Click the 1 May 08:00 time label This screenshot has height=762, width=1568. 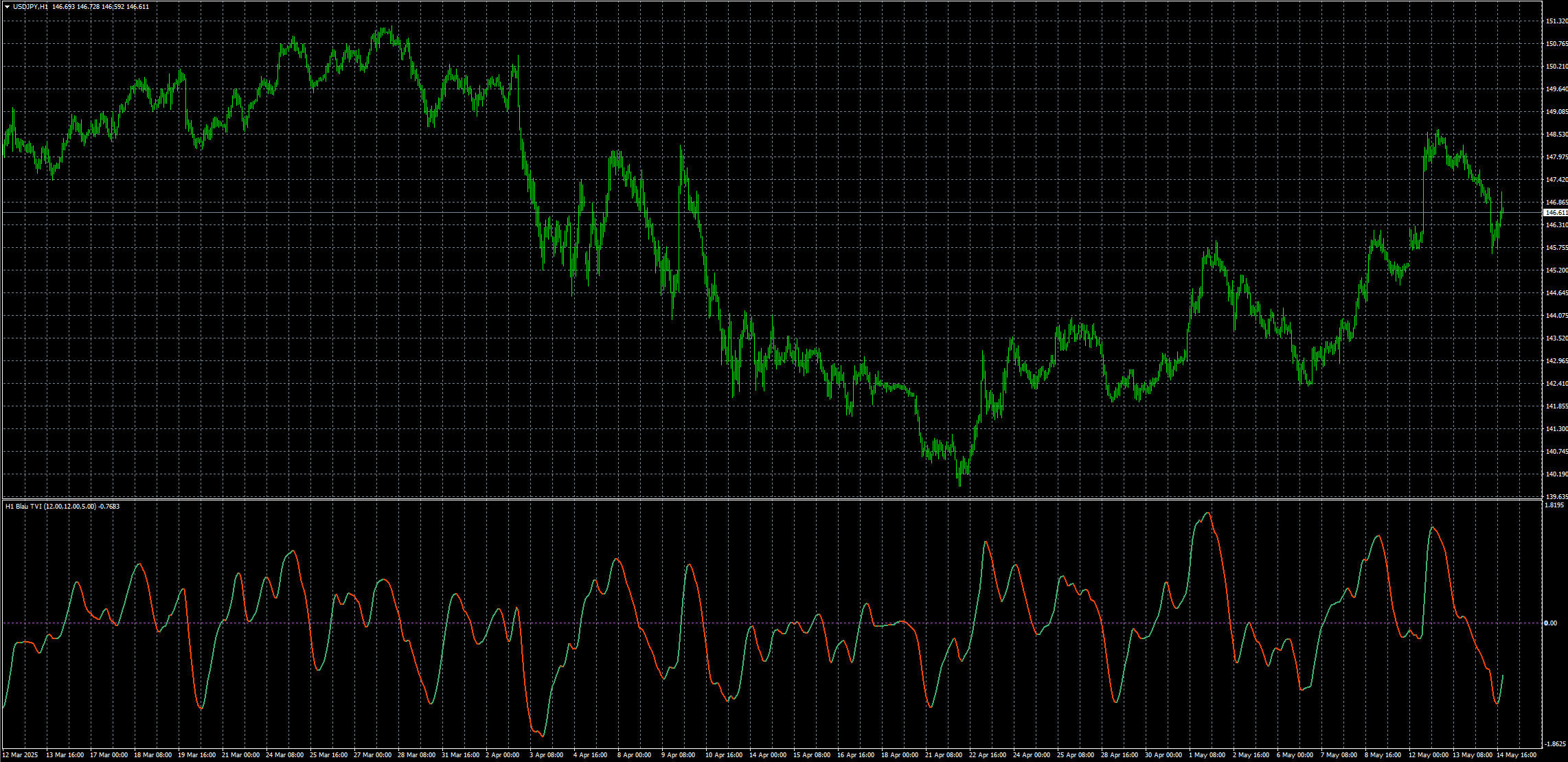pos(1207,755)
